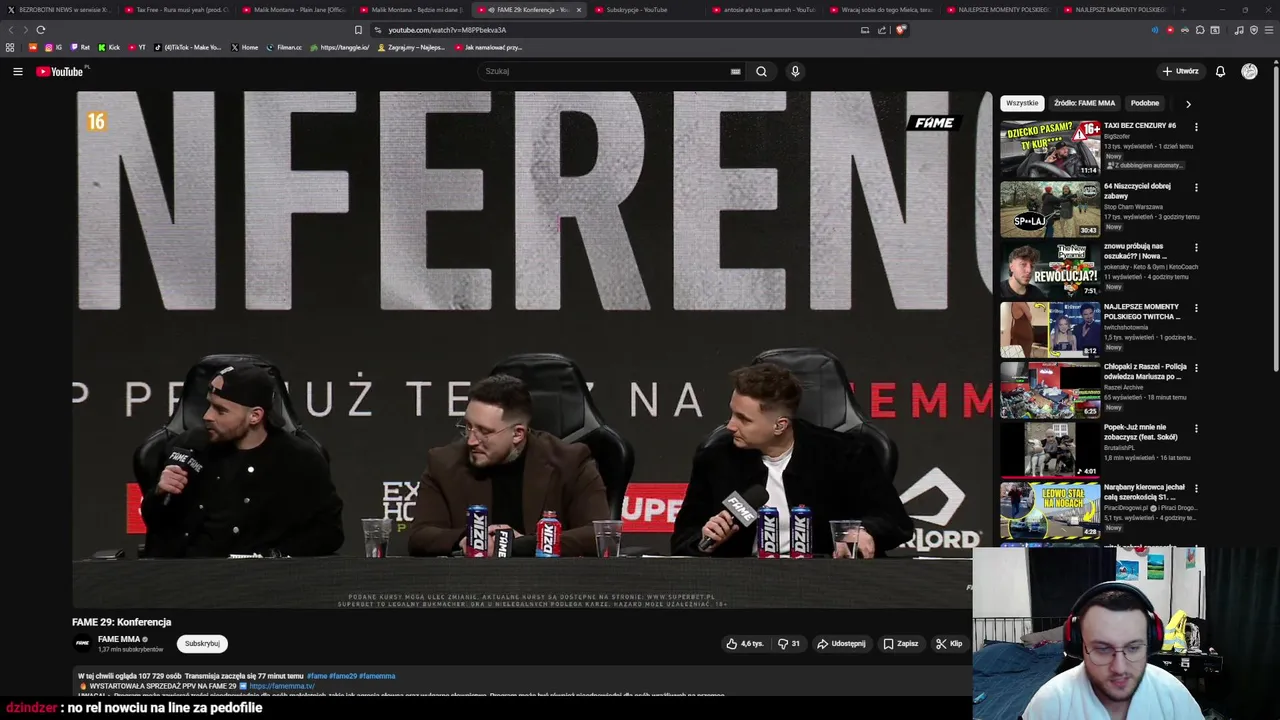Open the on-screen keyboard icon in search
The width and height of the screenshot is (1280, 720).
pyautogui.click(x=735, y=71)
